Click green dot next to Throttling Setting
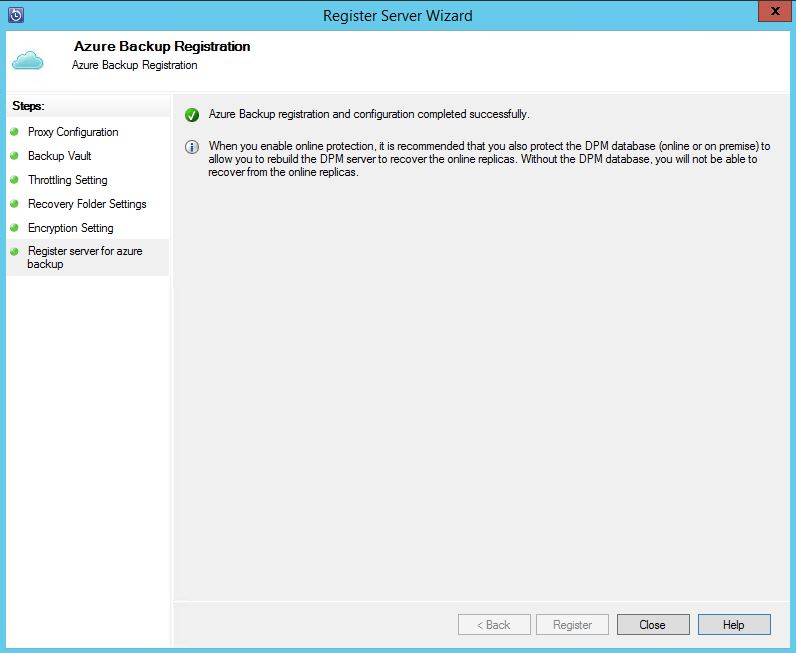796x653 pixels. (x=14, y=179)
